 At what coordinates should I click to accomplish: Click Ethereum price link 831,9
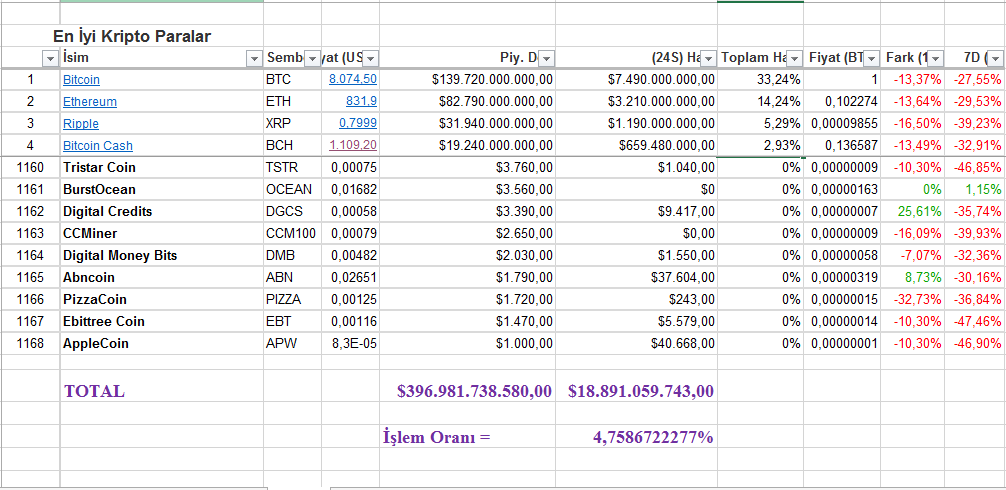click(362, 101)
